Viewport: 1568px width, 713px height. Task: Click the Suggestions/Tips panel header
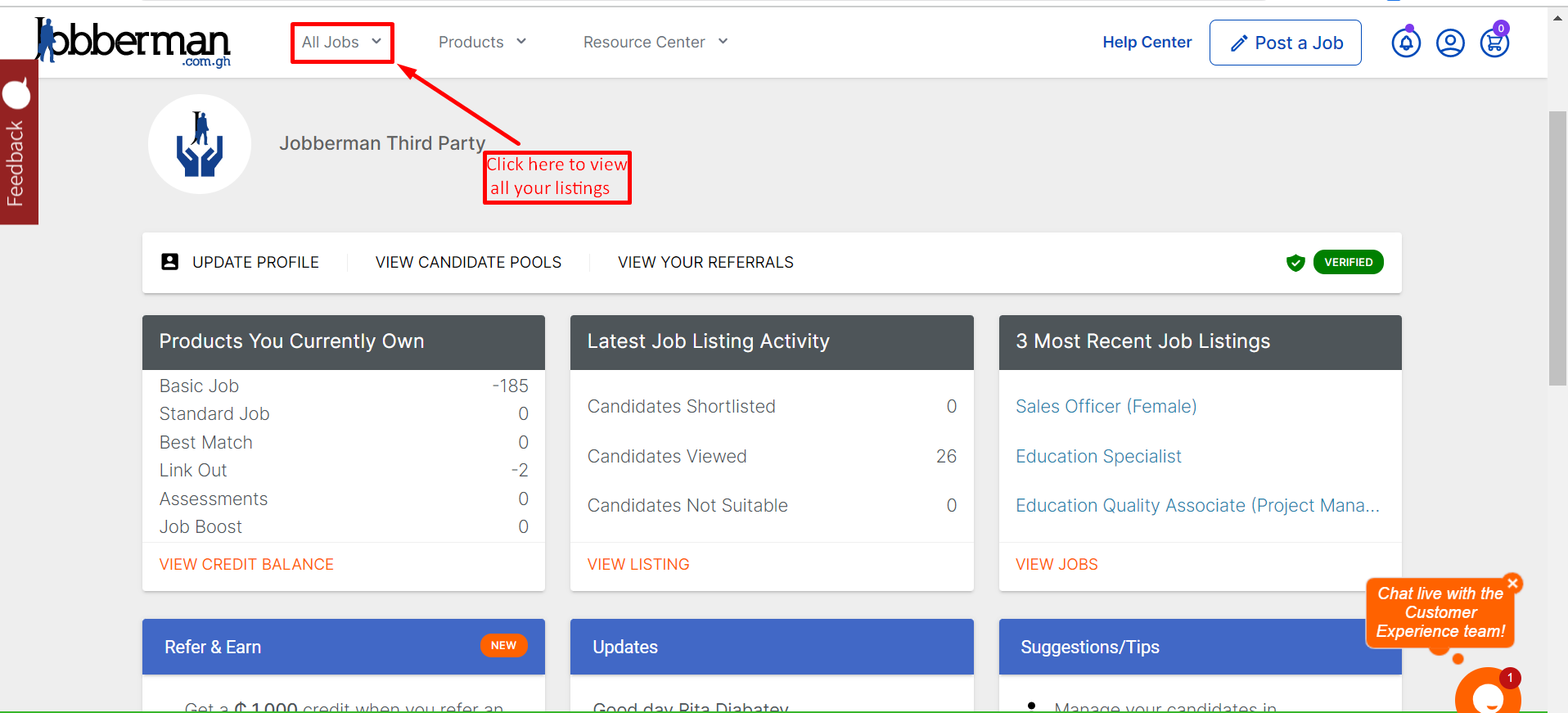tap(1200, 647)
